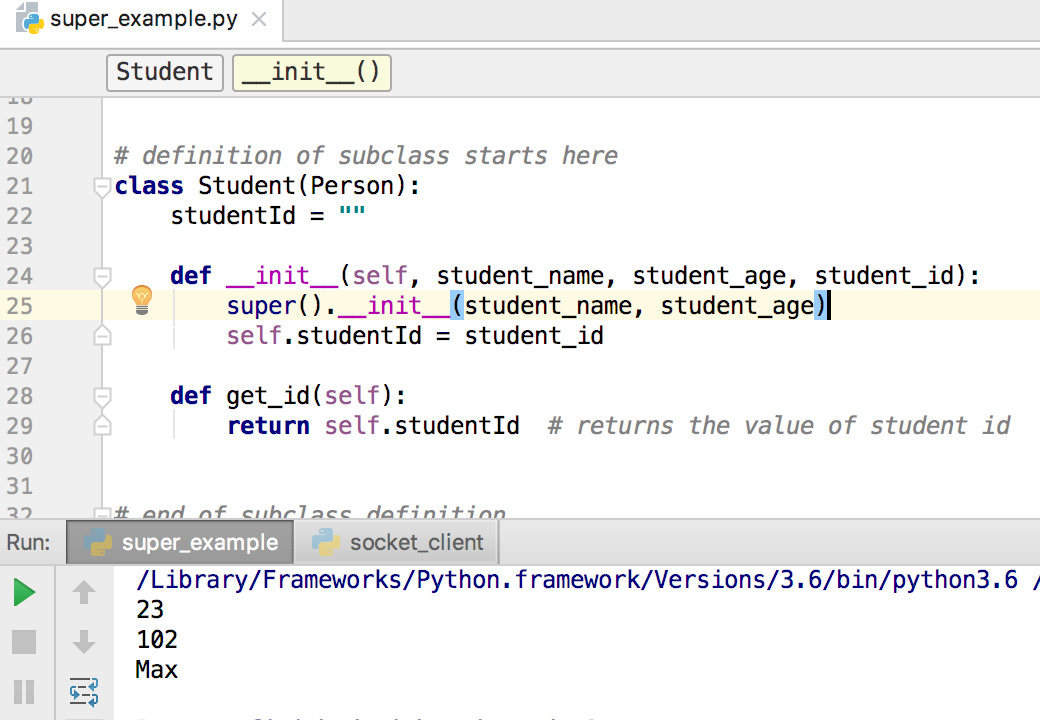The height and width of the screenshot is (720, 1040).
Task: Collapse the Student class fold region
Action: tap(101, 184)
